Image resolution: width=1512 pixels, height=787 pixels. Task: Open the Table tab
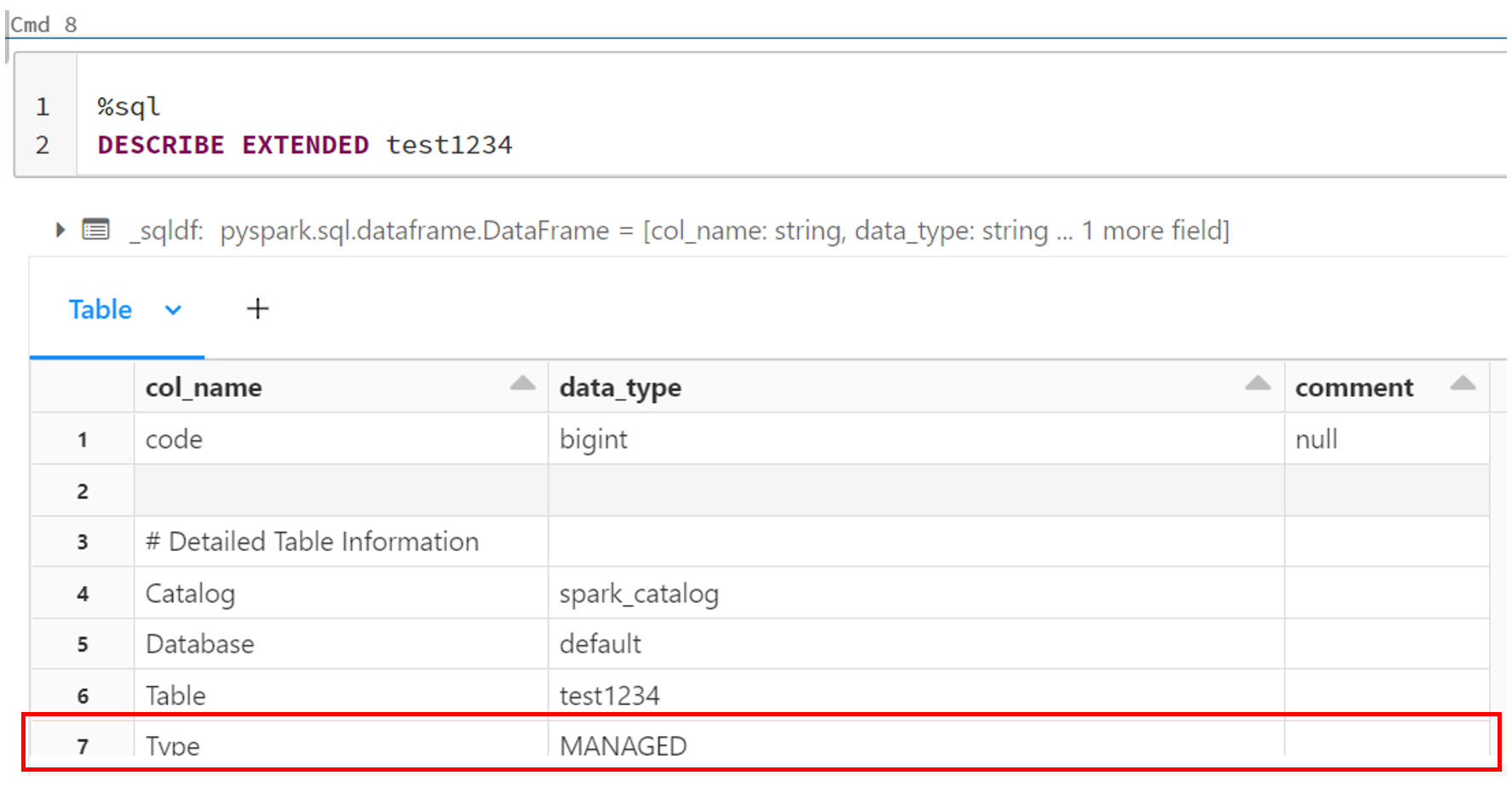[x=101, y=309]
